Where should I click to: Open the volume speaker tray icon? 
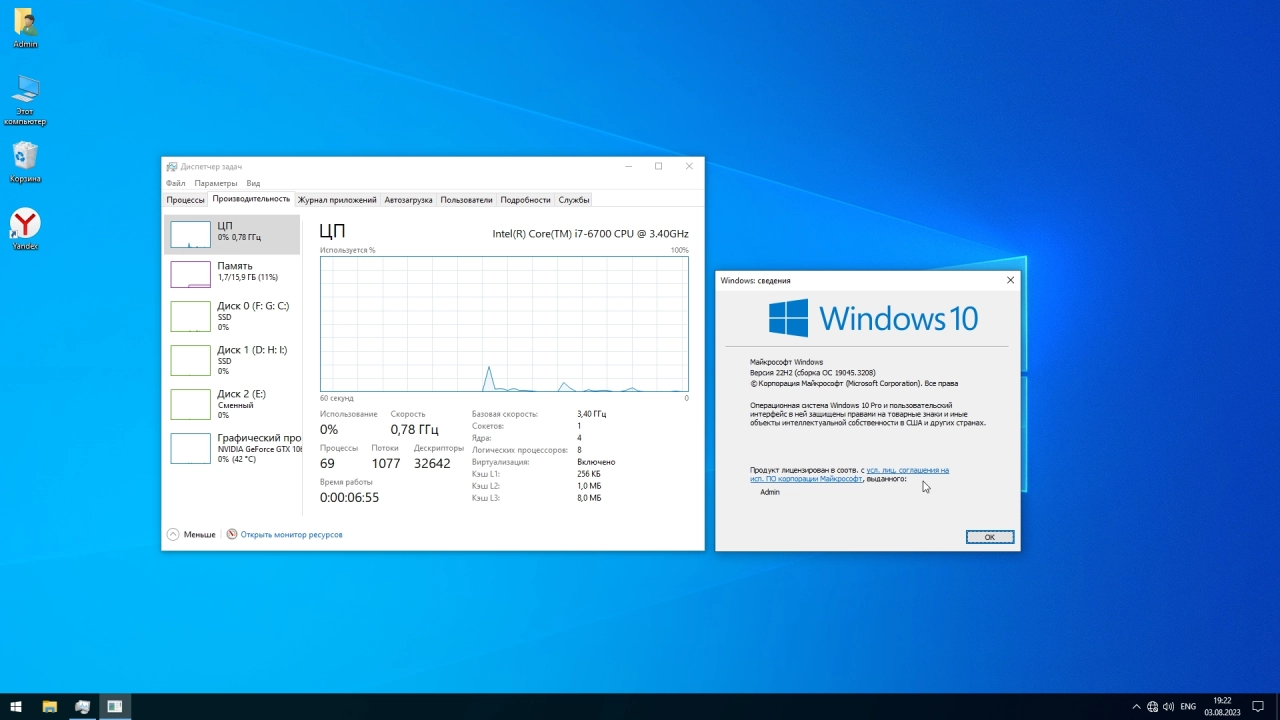[x=1168, y=706]
